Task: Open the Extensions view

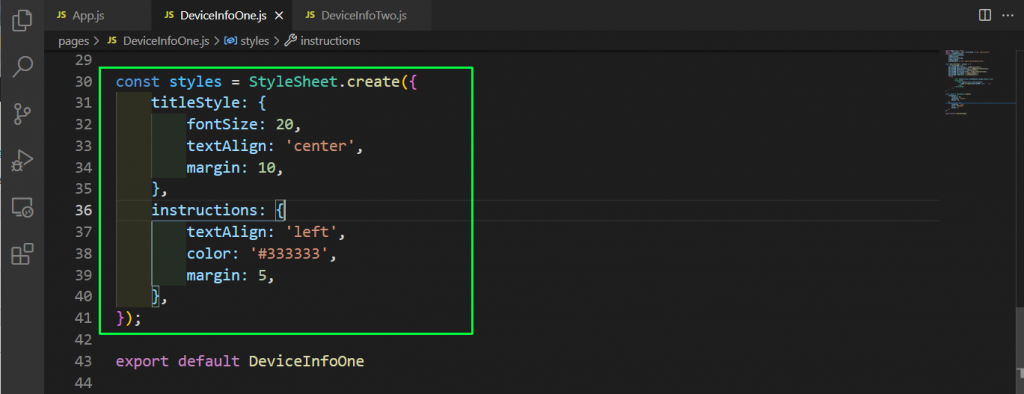Action: 22,254
